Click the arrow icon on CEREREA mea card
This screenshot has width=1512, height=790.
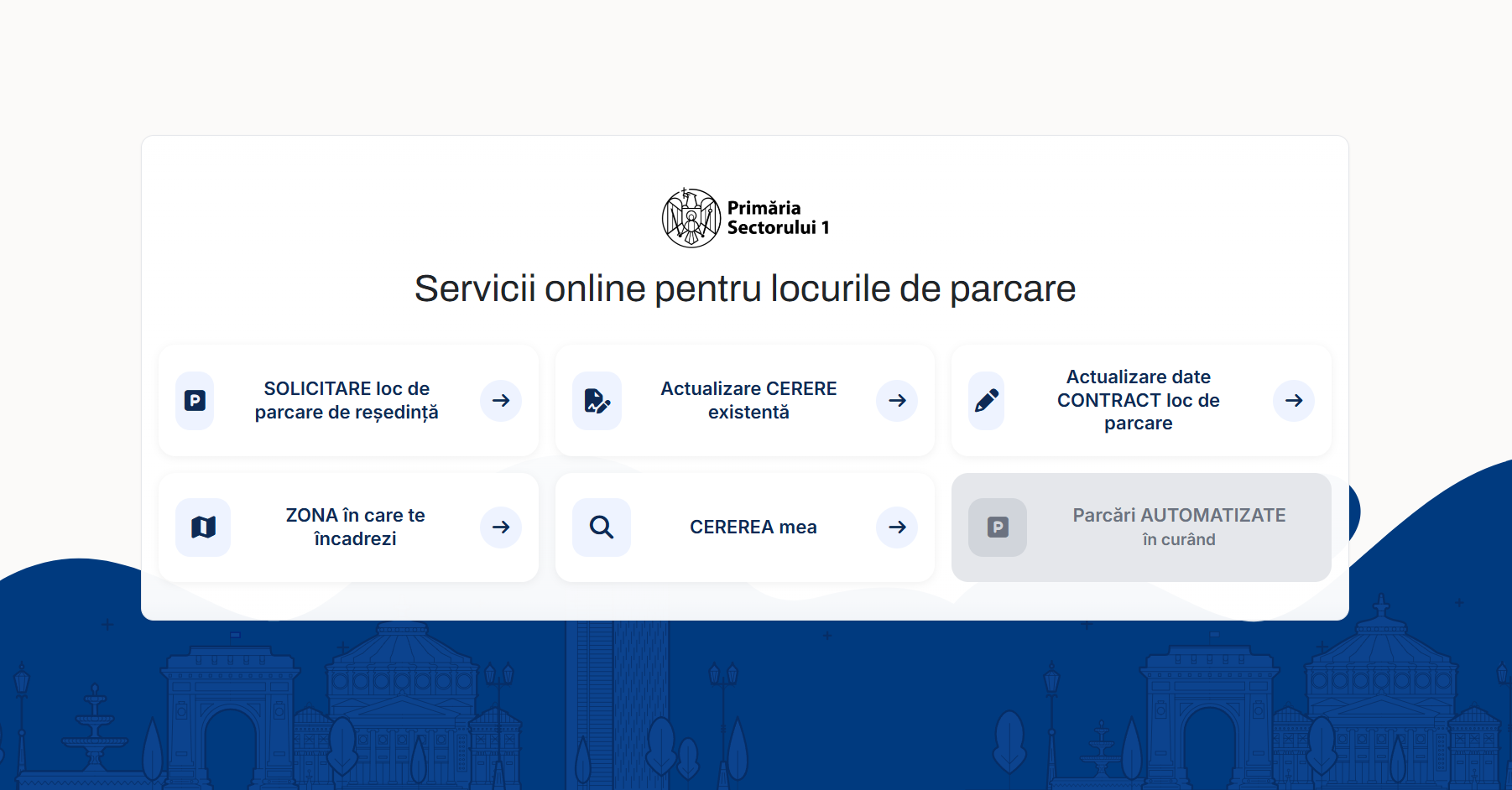coord(896,527)
